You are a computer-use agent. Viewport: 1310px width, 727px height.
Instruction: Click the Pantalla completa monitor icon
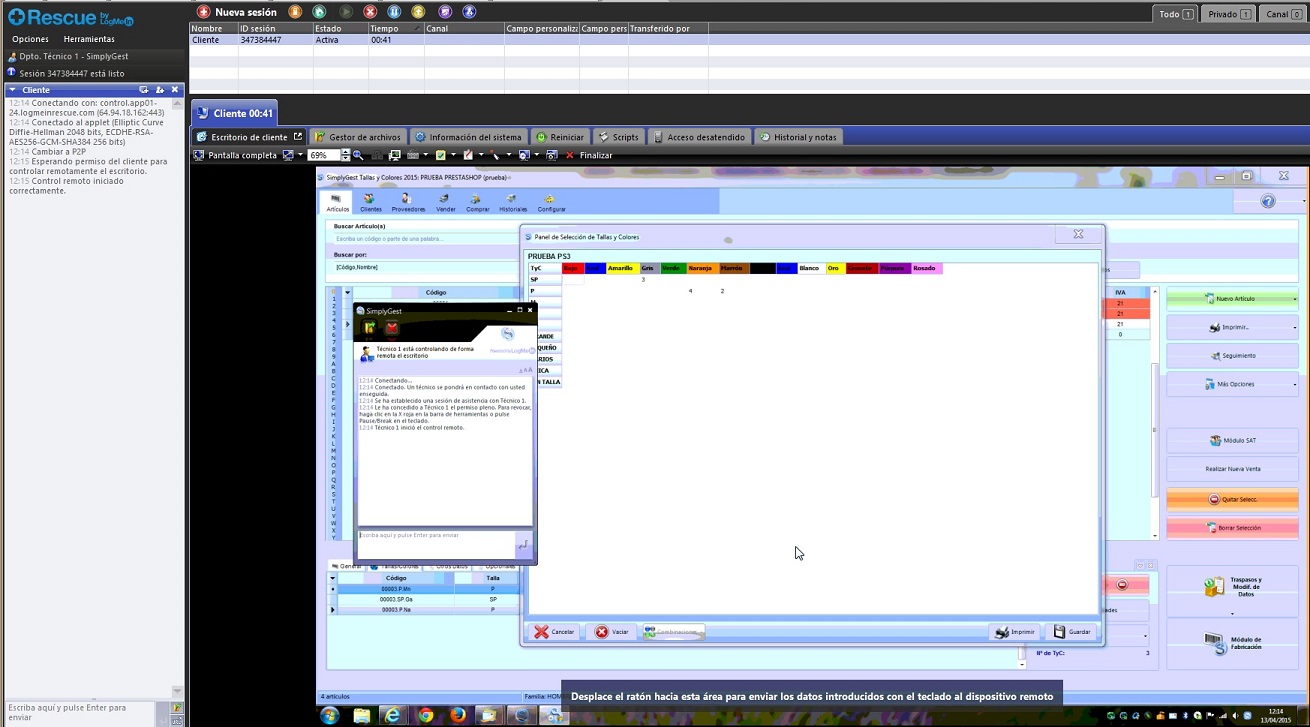pos(199,155)
